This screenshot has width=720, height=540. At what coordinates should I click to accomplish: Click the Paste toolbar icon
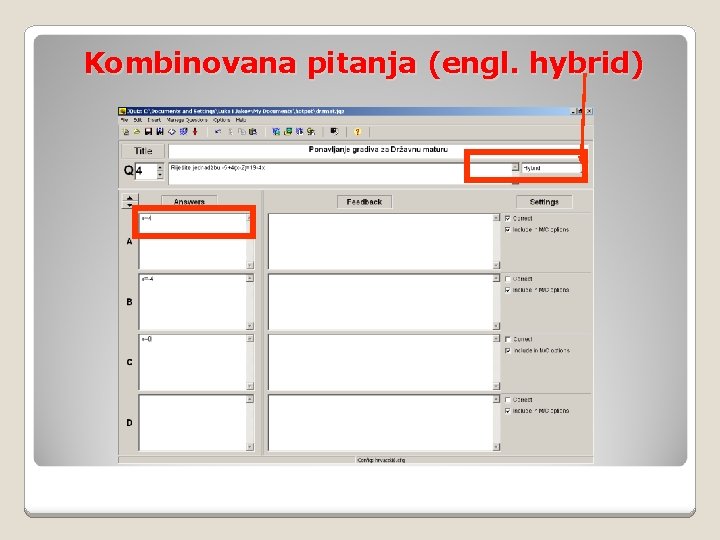(x=253, y=132)
